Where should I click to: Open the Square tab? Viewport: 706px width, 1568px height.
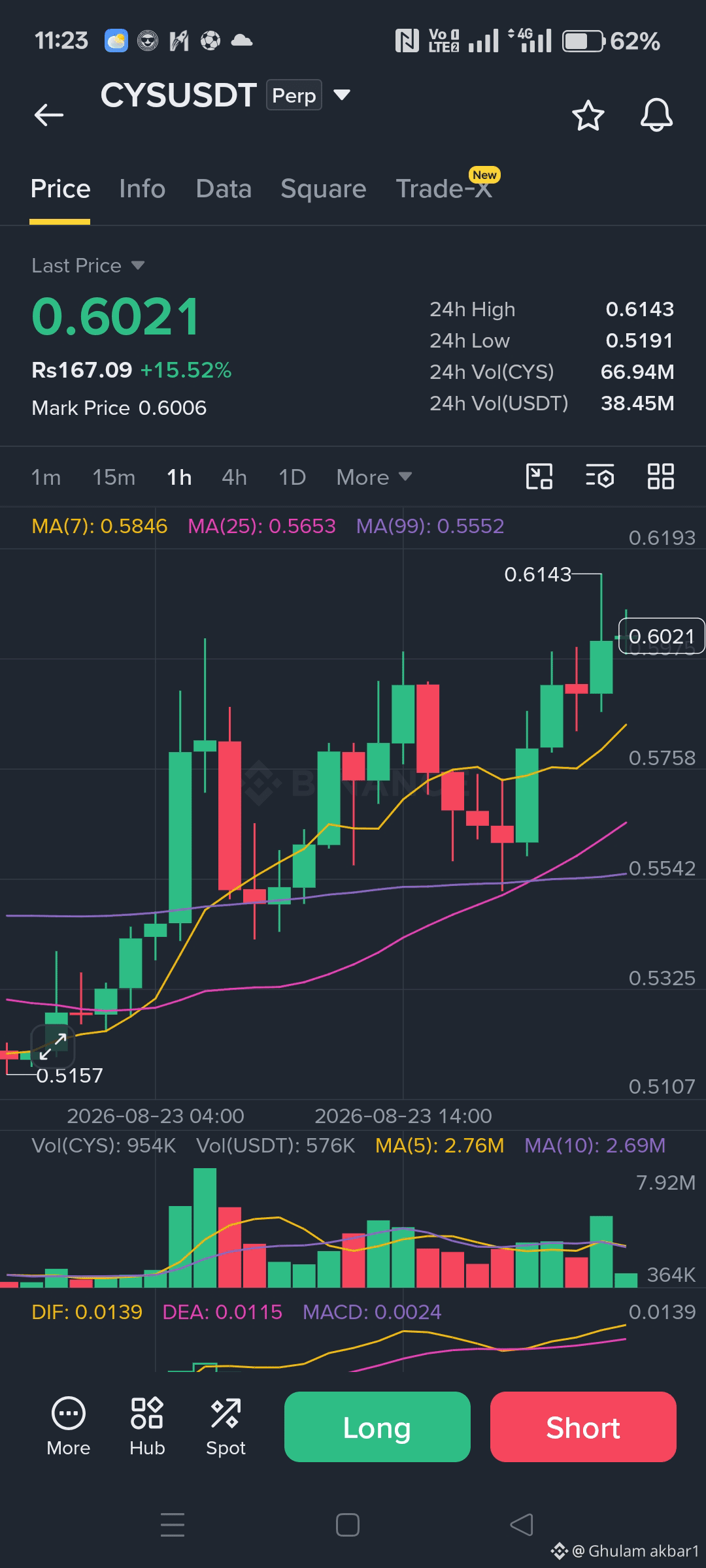pos(324,189)
